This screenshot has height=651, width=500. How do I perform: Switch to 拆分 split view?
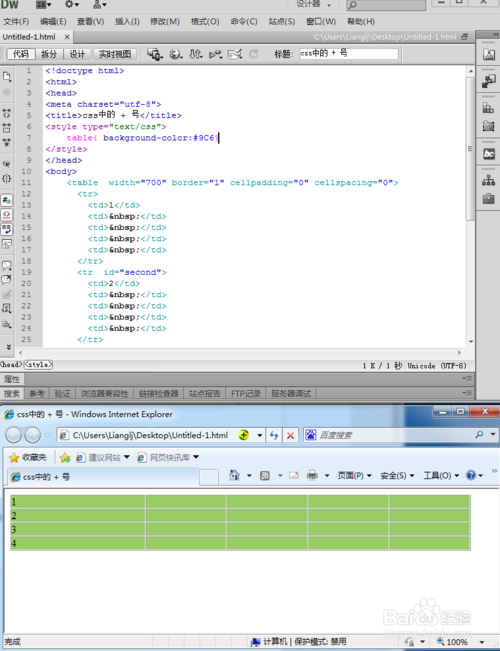pyautogui.click(x=49, y=54)
